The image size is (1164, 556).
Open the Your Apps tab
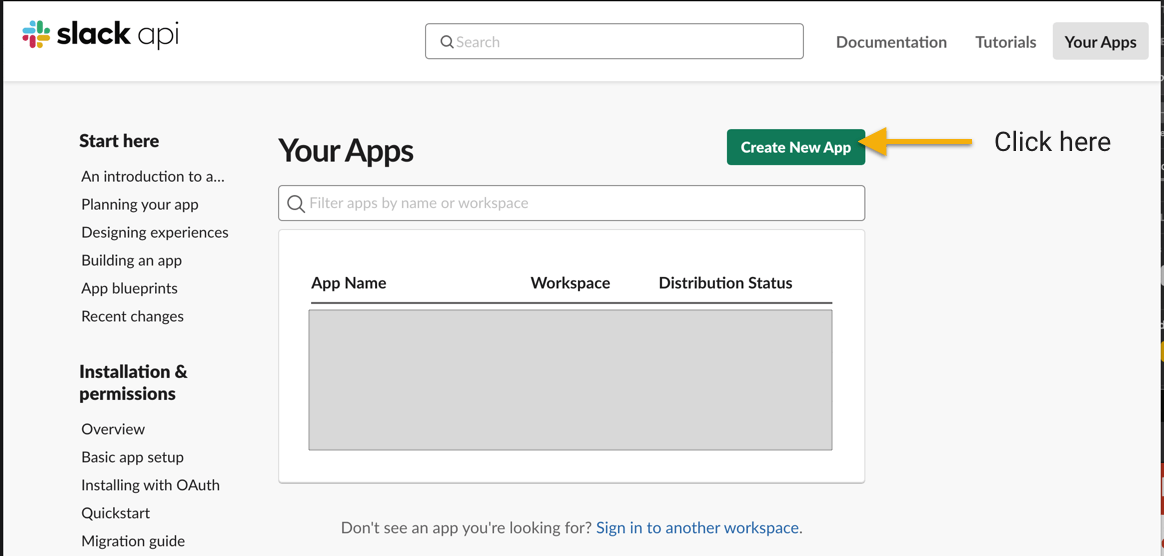pyautogui.click(x=1100, y=42)
